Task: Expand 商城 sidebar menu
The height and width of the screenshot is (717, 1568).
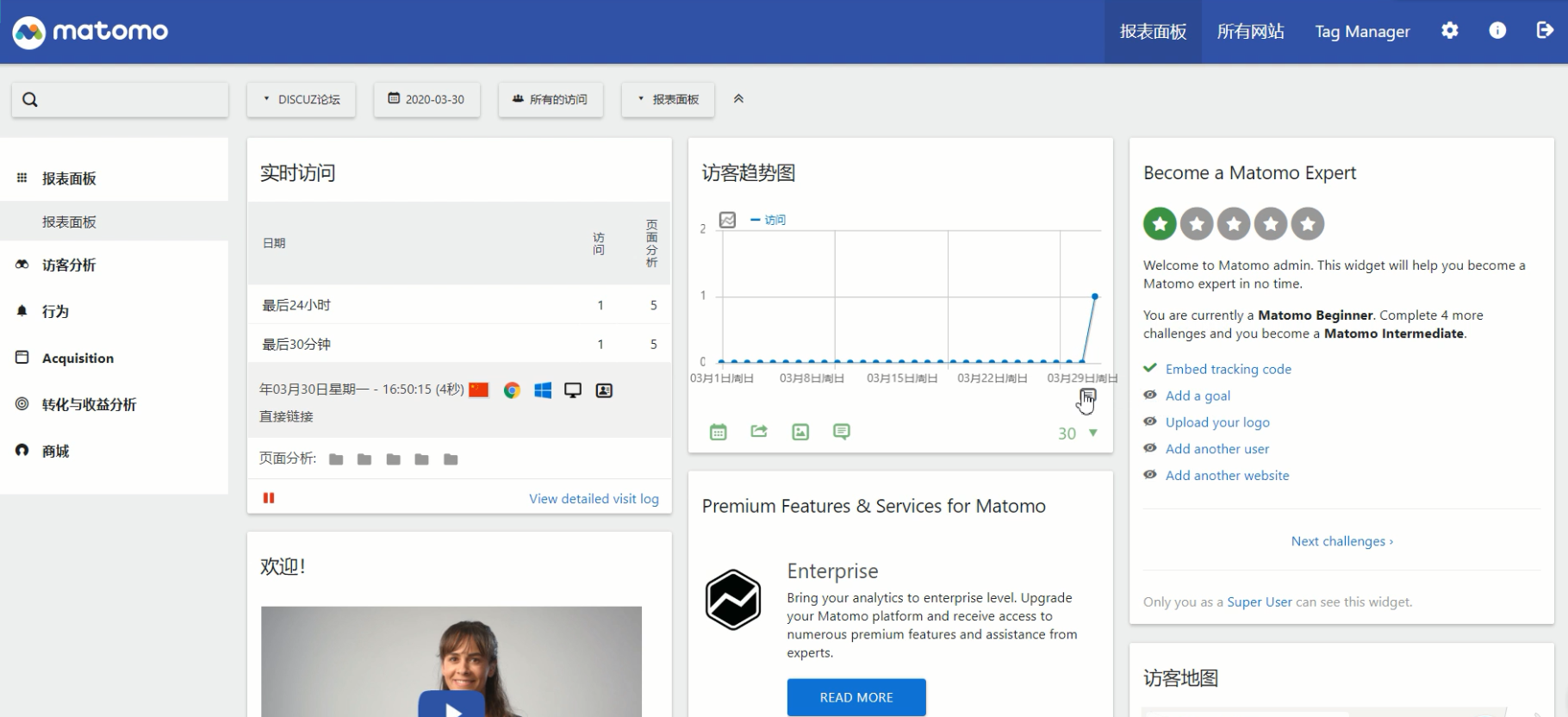Action: 55,452
